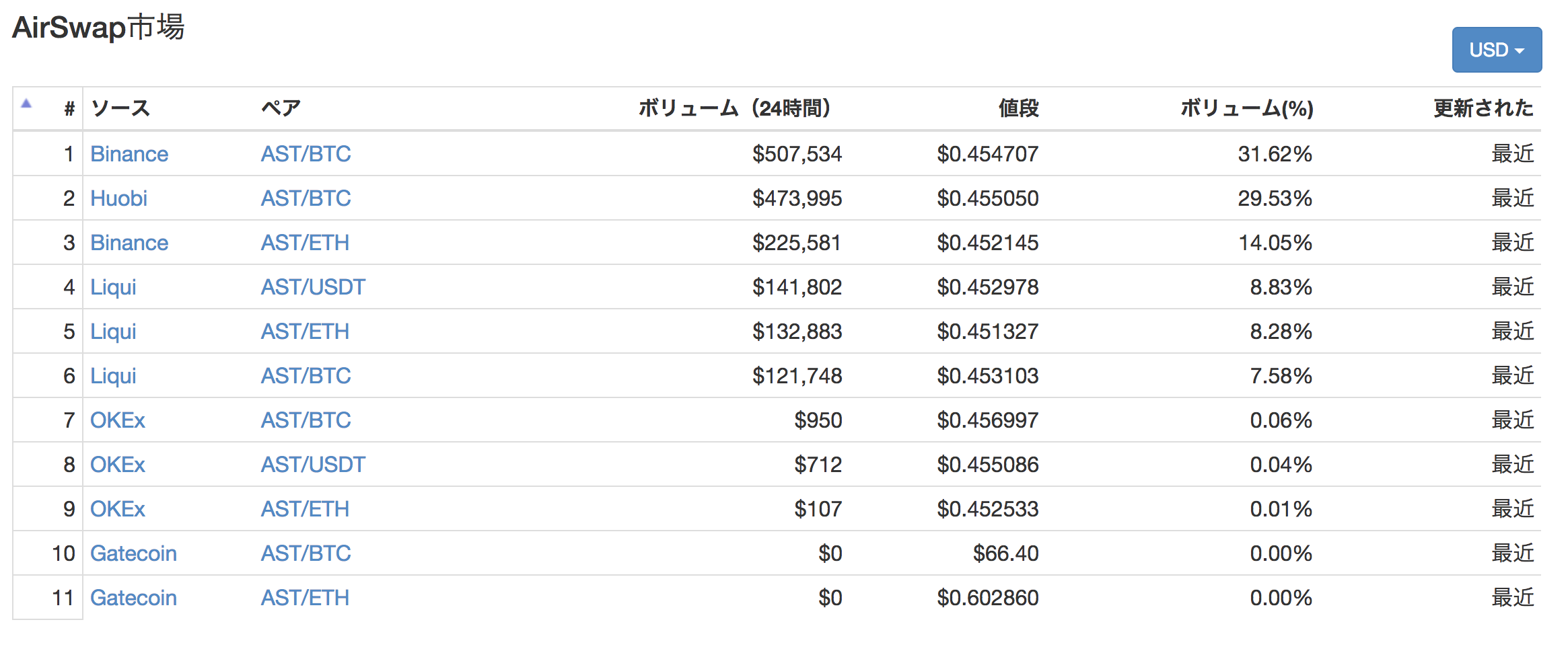This screenshot has width=1568, height=655.
Task: Select volume value $950
Action: point(818,420)
